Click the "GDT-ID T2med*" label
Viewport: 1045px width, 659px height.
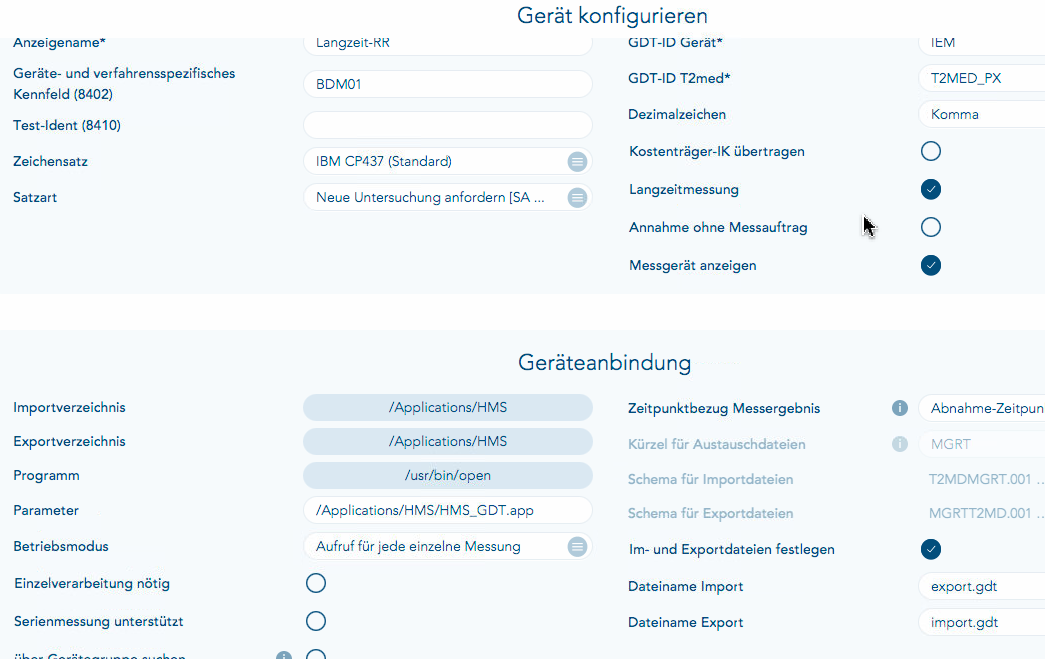(x=679, y=78)
